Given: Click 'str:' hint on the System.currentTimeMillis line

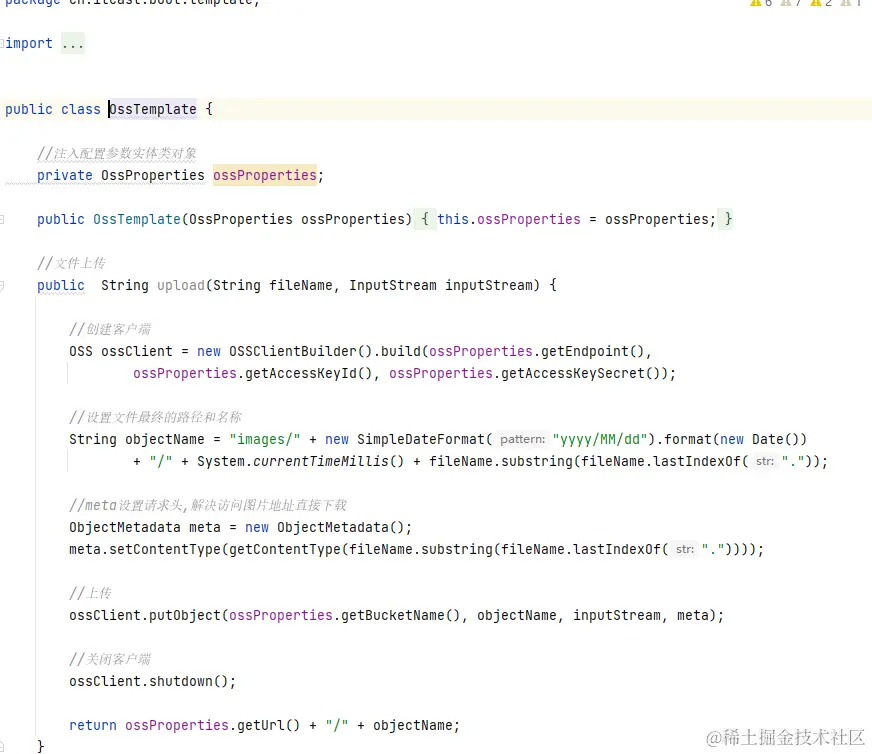Looking at the screenshot, I should pyautogui.click(x=765, y=461).
